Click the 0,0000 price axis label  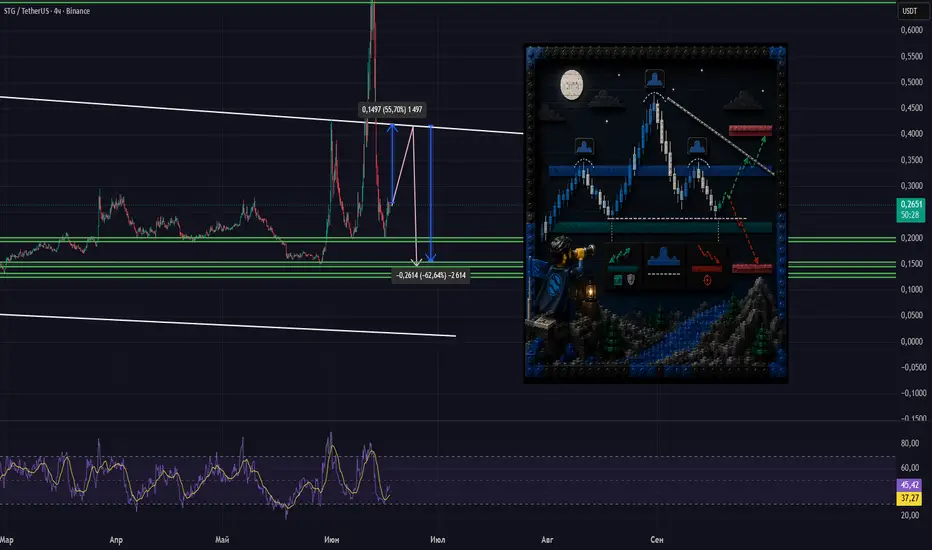pos(911,341)
